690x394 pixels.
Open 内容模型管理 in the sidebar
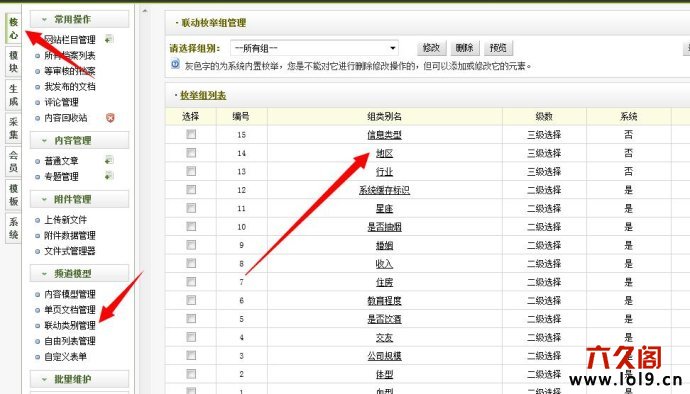[70, 294]
